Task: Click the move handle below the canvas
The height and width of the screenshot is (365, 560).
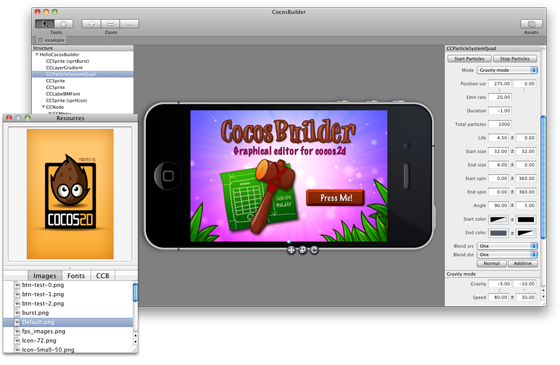Action: 291,250
